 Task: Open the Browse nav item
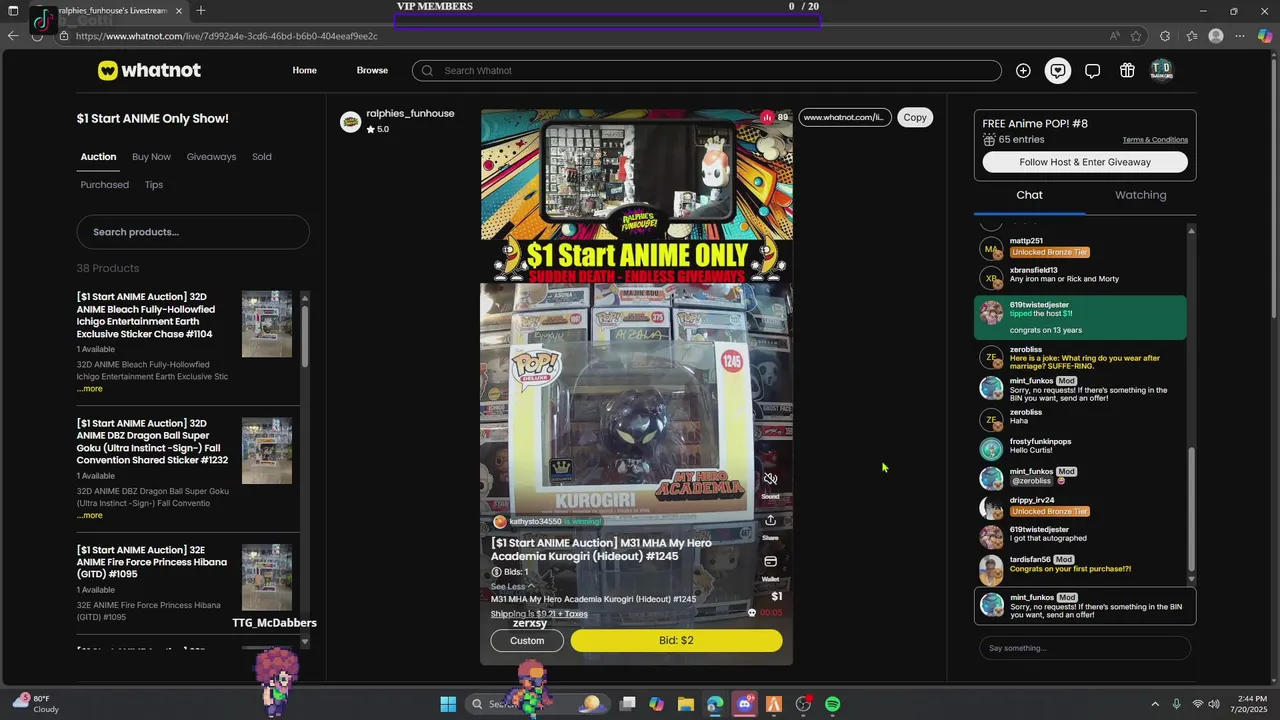pyautogui.click(x=372, y=71)
